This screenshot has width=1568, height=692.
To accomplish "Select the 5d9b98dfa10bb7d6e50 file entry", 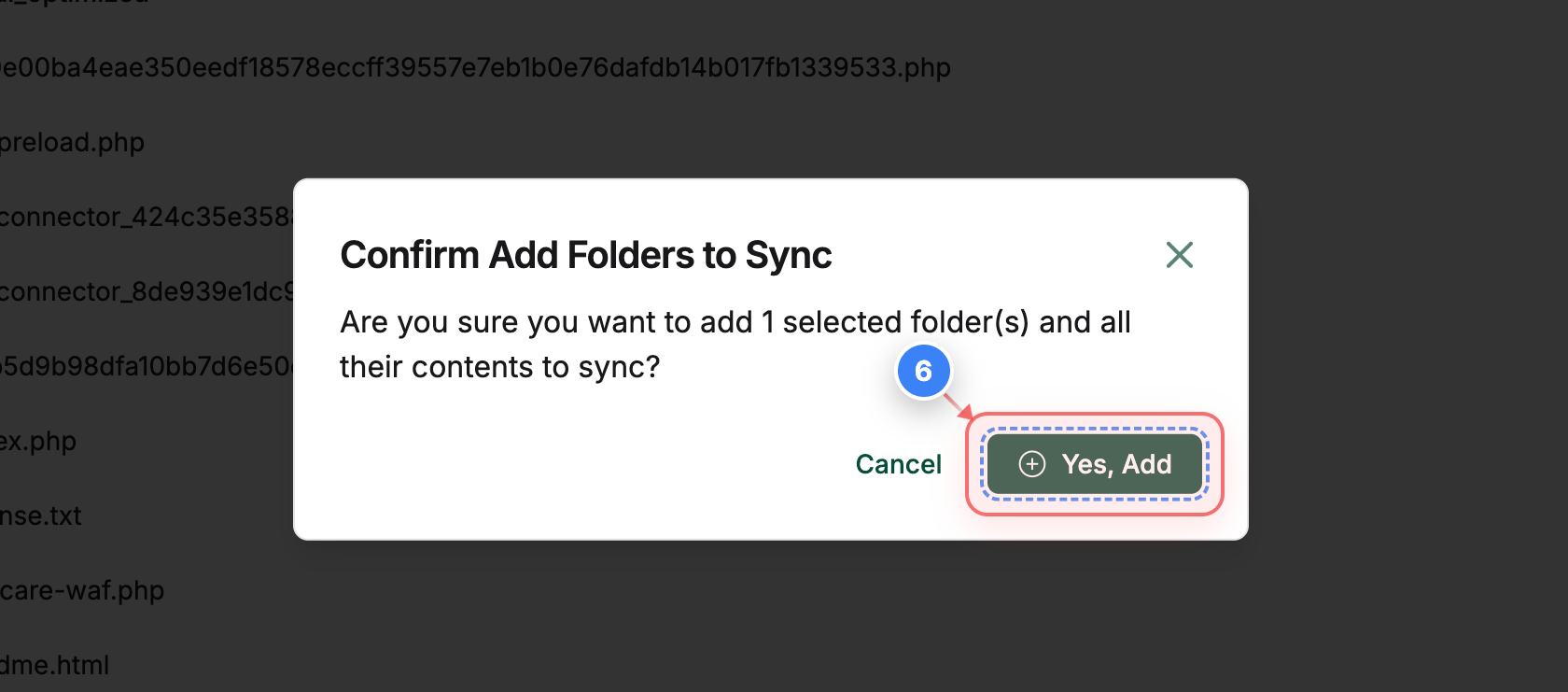I will click(x=140, y=366).
